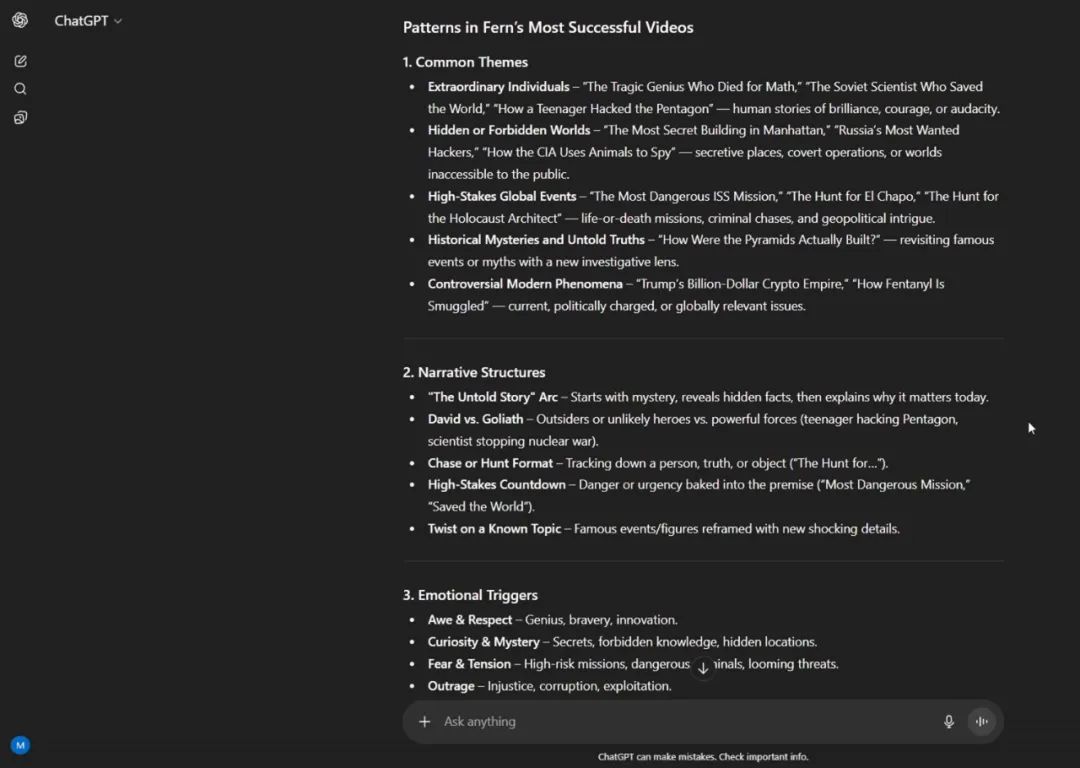Click the chevron next to ChatGPT title
The height and width of the screenshot is (768, 1080).
pyautogui.click(x=118, y=21)
